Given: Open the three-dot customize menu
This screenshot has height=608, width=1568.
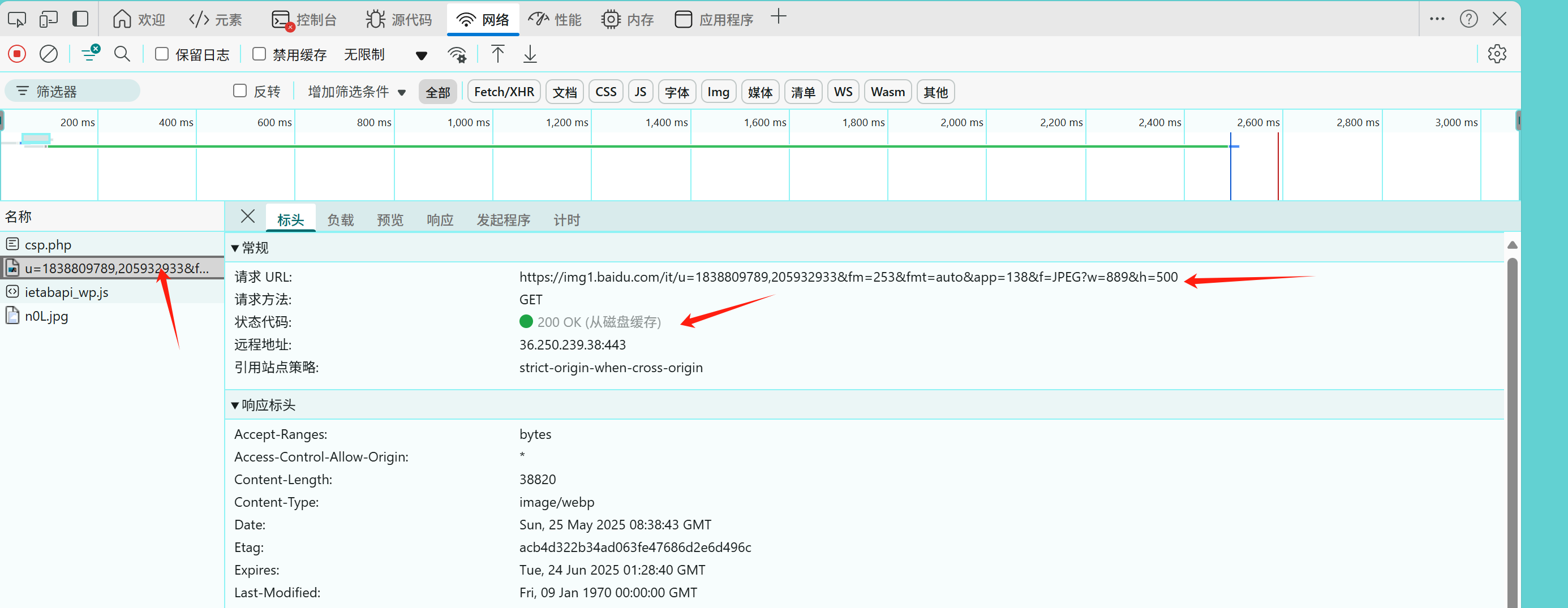Looking at the screenshot, I should click(1437, 19).
